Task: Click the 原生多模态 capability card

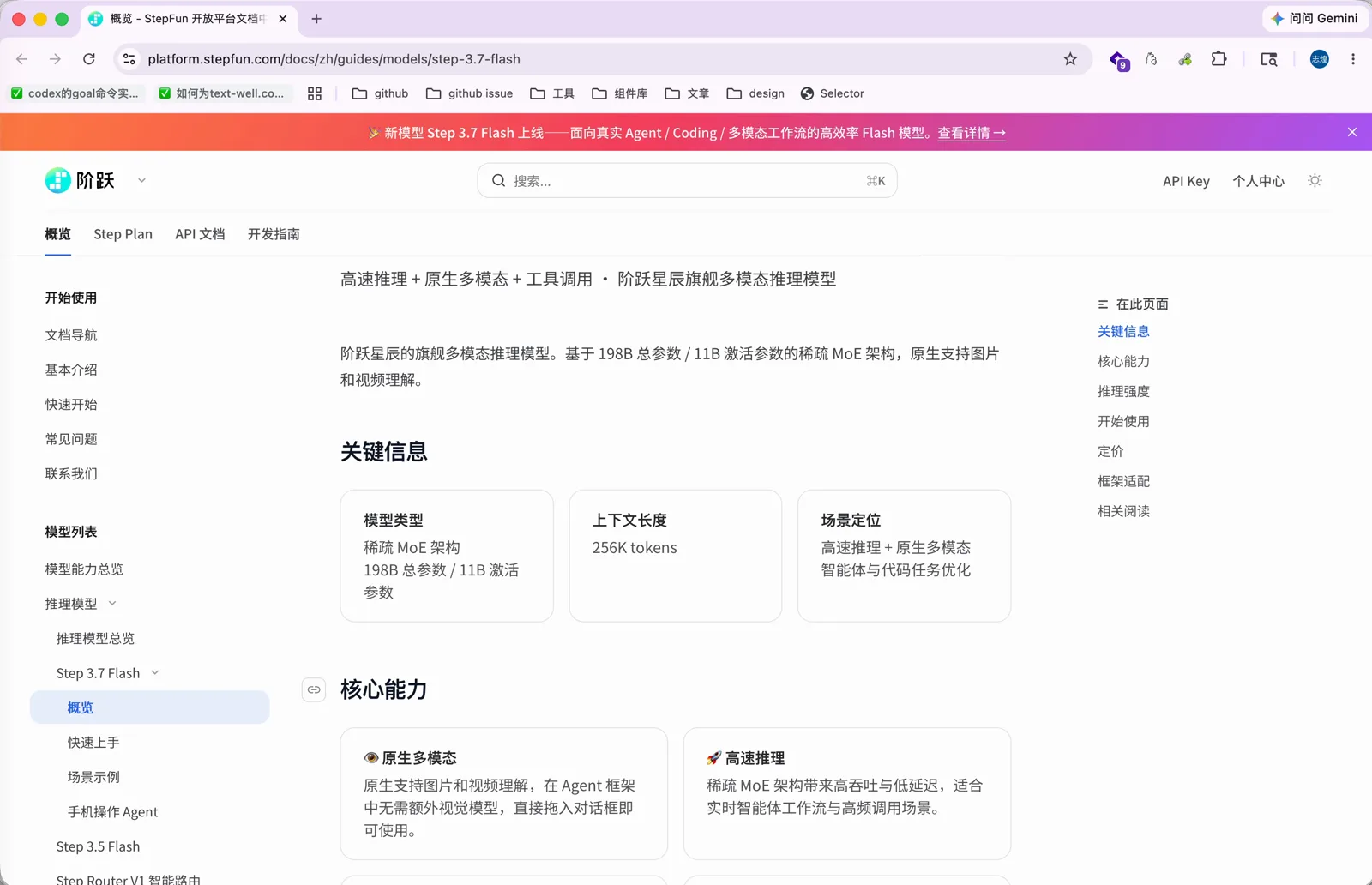Action: coord(504,794)
